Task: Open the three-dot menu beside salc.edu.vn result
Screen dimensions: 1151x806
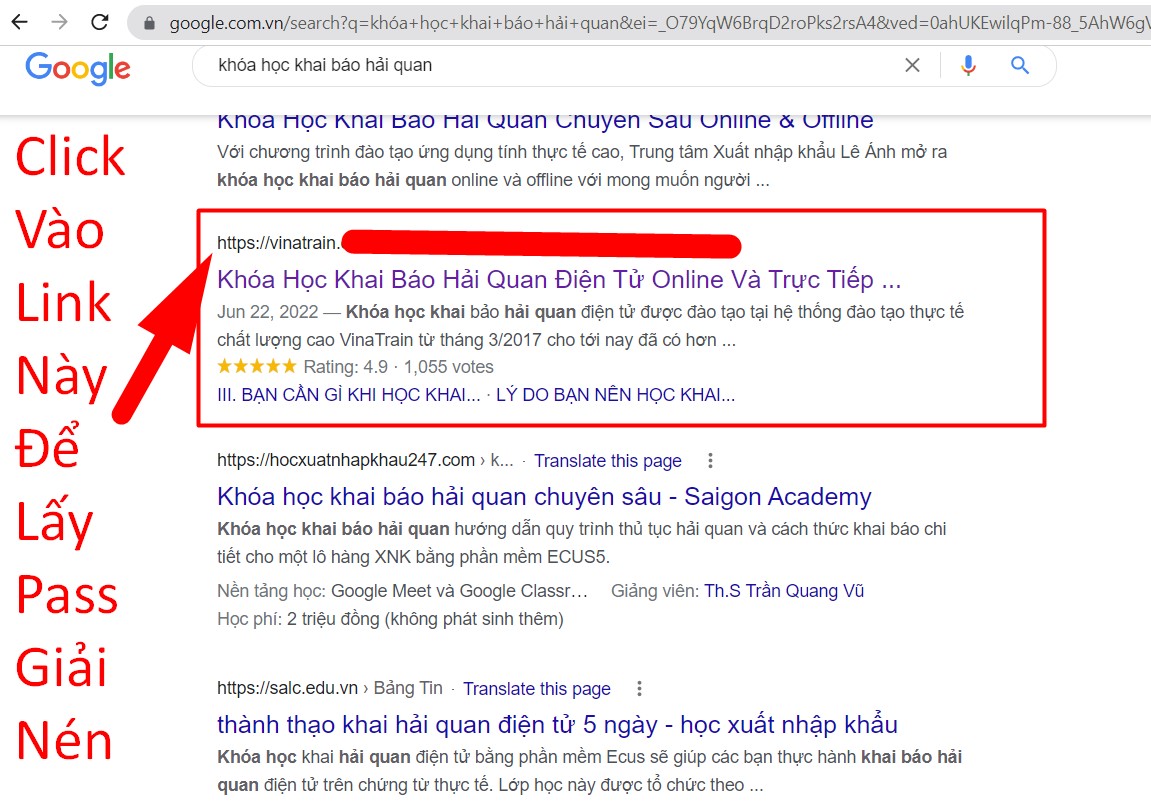Action: [639, 689]
